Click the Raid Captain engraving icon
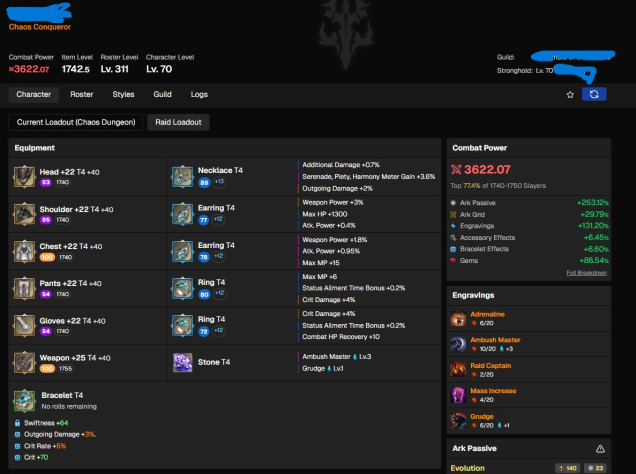This screenshot has width=636, height=474. (x=459, y=370)
